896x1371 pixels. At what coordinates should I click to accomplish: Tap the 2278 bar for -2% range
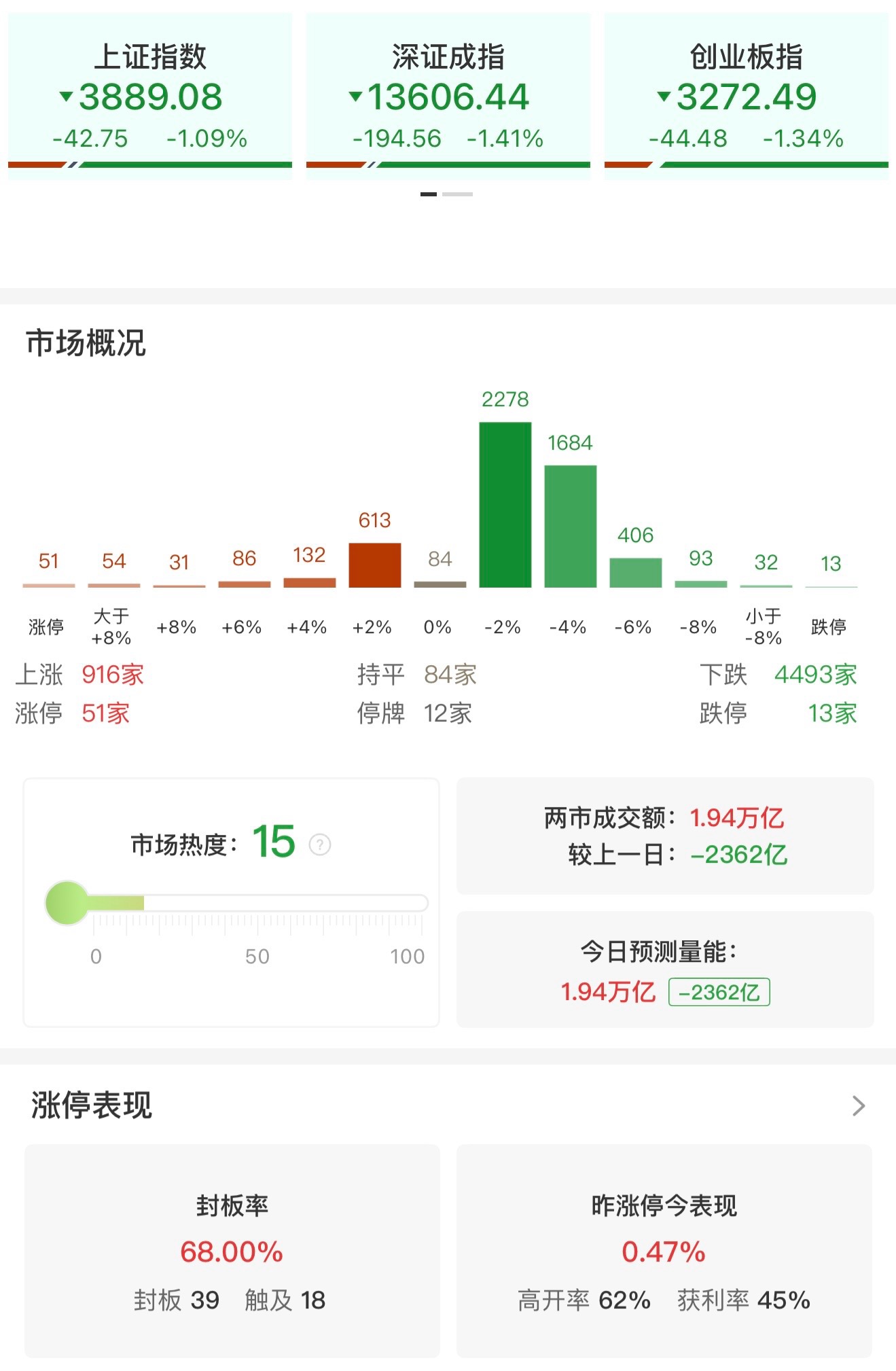coord(505,505)
